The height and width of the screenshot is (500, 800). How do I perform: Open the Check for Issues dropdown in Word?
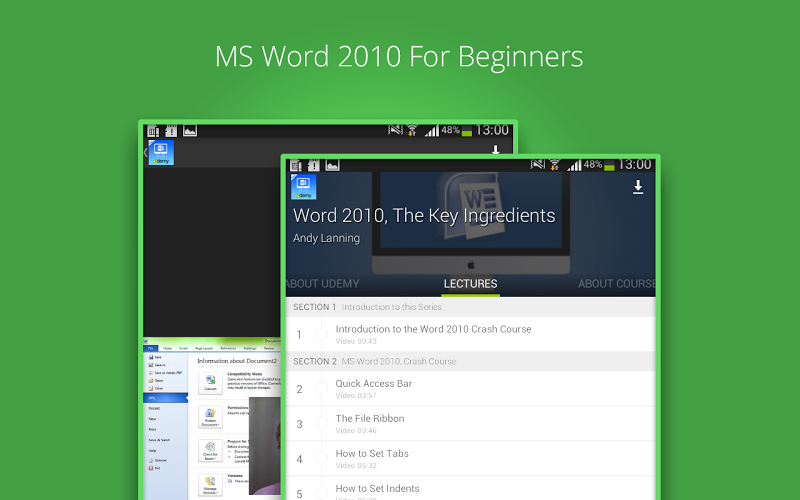[210, 452]
